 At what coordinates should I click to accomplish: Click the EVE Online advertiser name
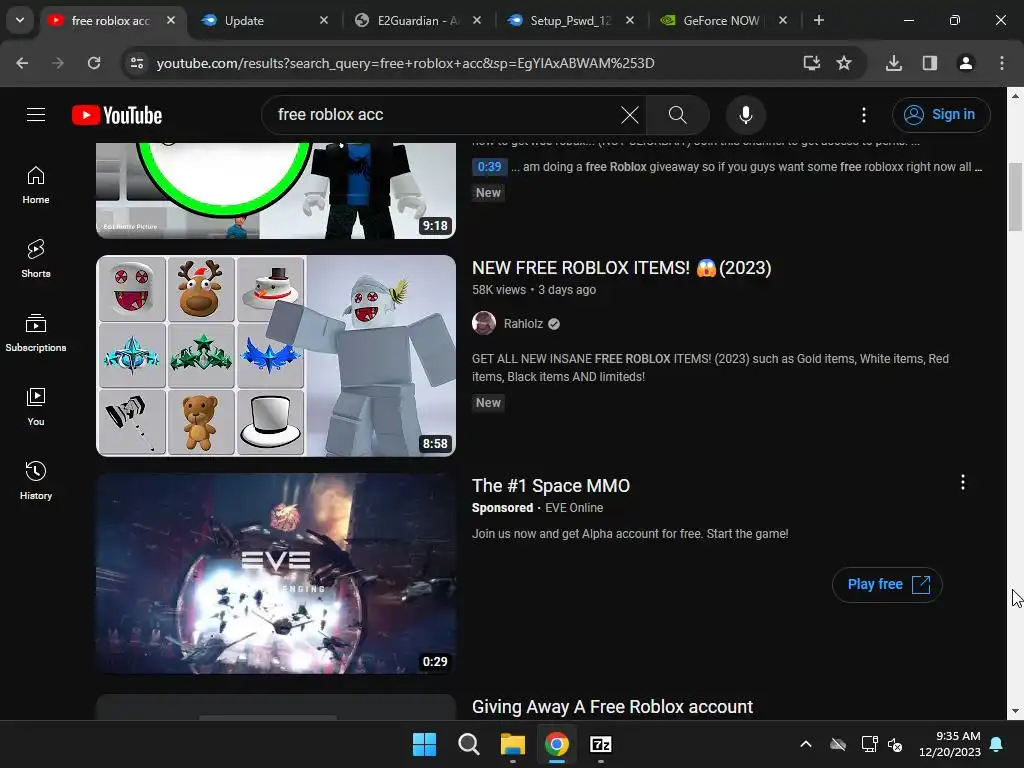(574, 508)
